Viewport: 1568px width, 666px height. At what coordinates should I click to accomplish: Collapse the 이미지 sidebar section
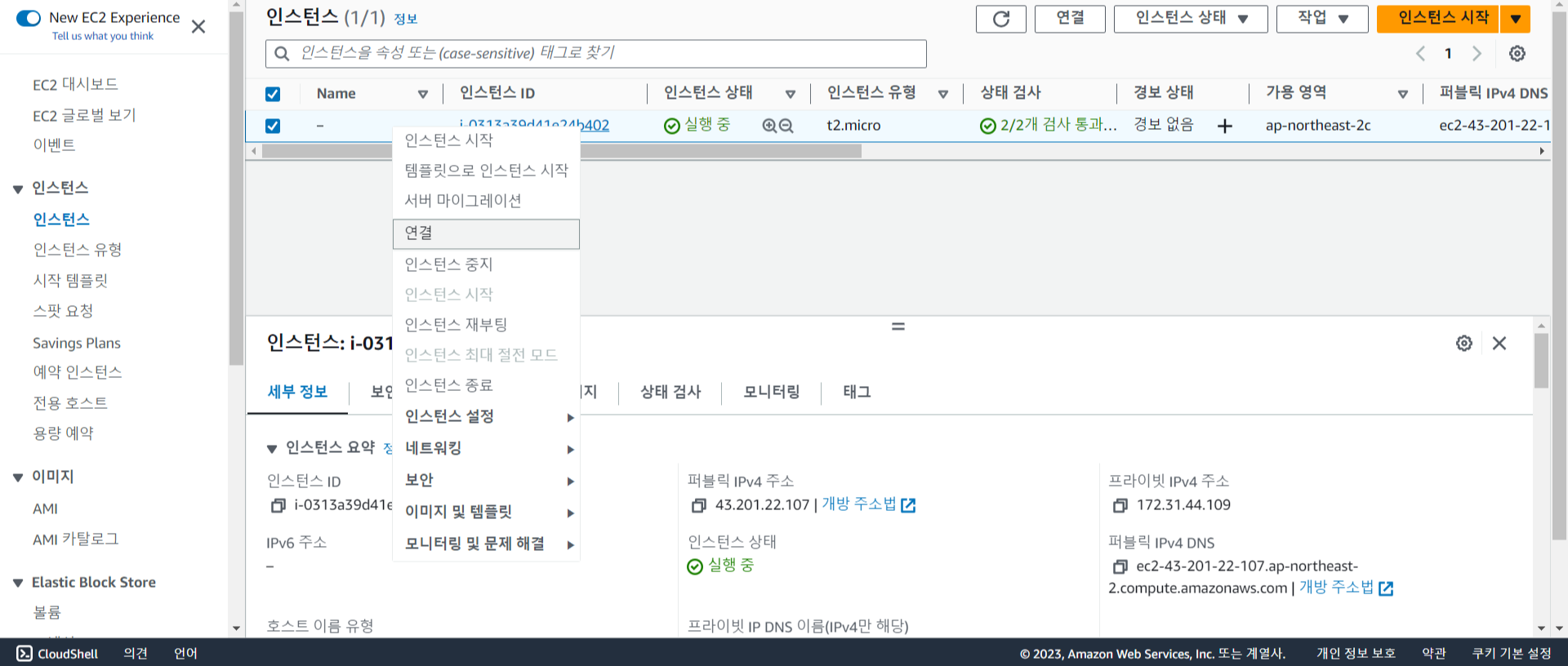[18, 477]
